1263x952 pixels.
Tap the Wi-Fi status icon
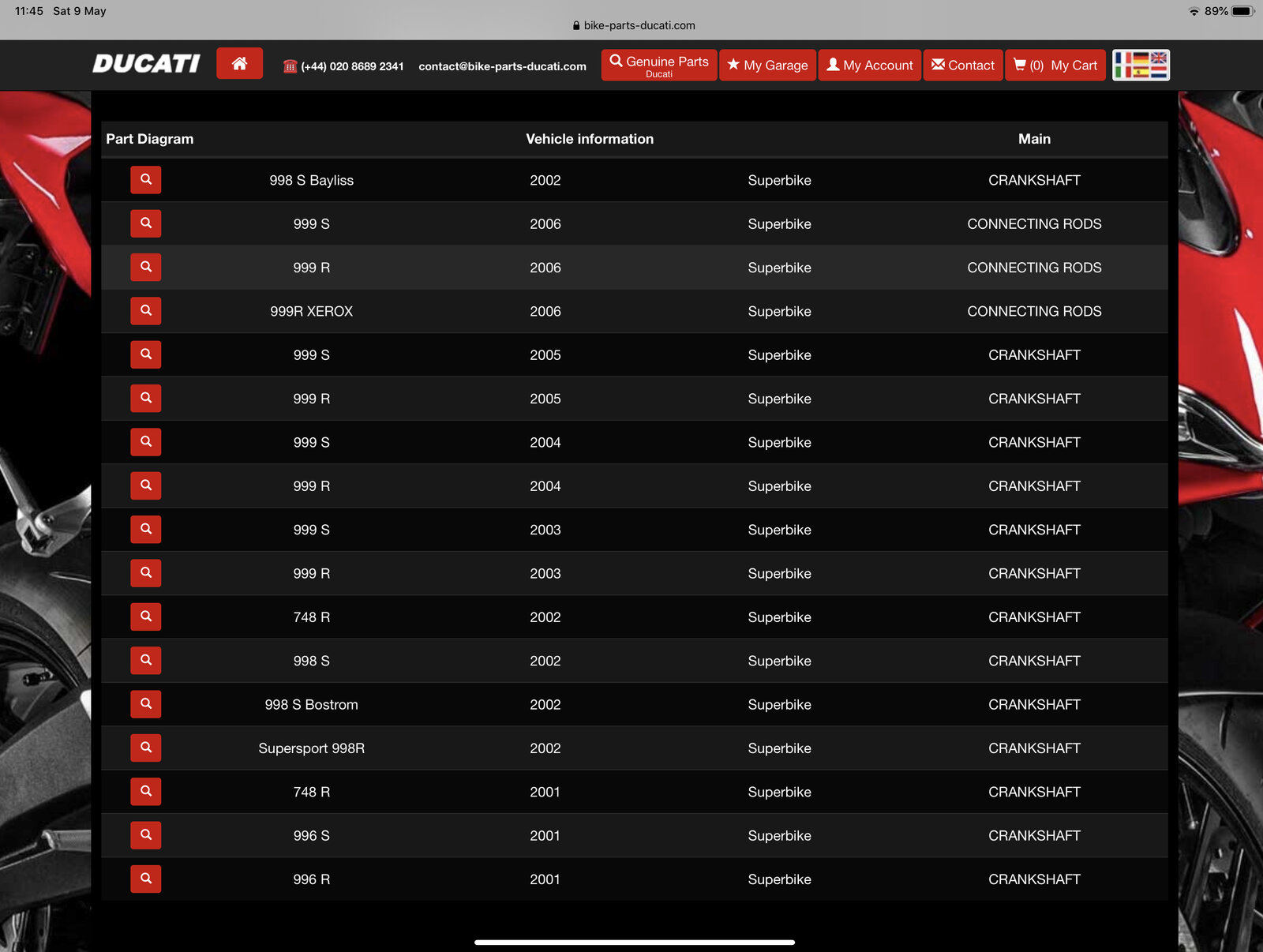[1194, 11]
